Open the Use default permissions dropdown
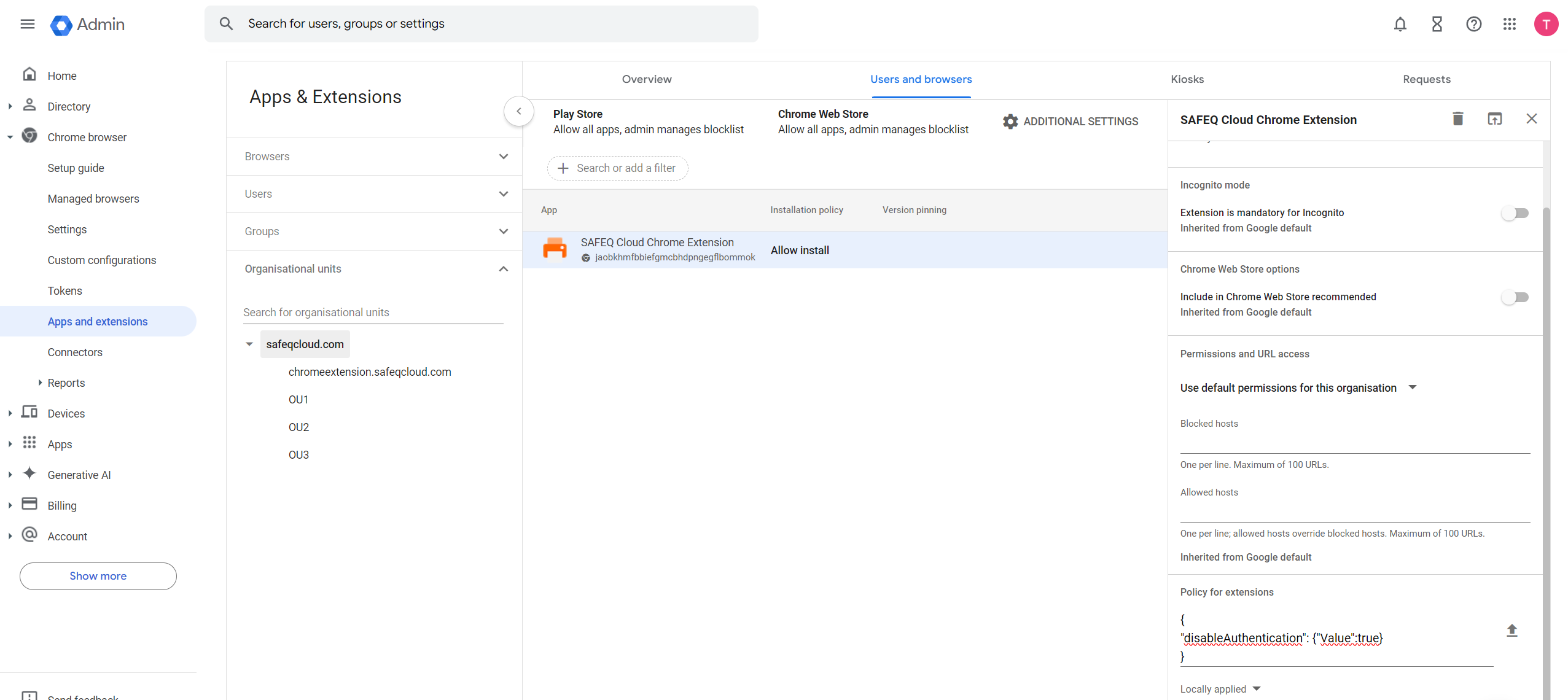Viewport: 1568px width, 700px height. click(1297, 387)
